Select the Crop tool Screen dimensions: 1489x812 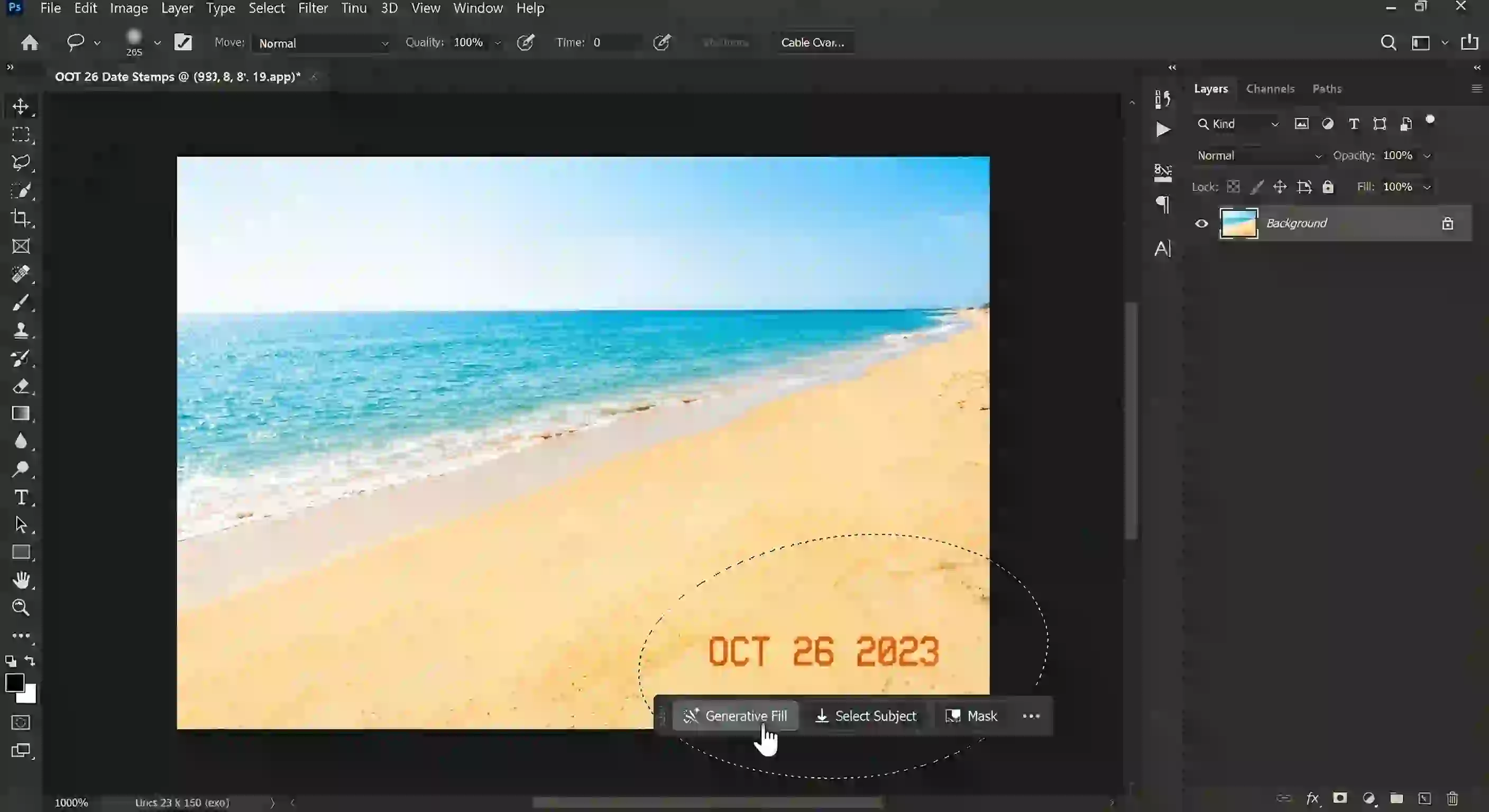(x=21, y=218)
